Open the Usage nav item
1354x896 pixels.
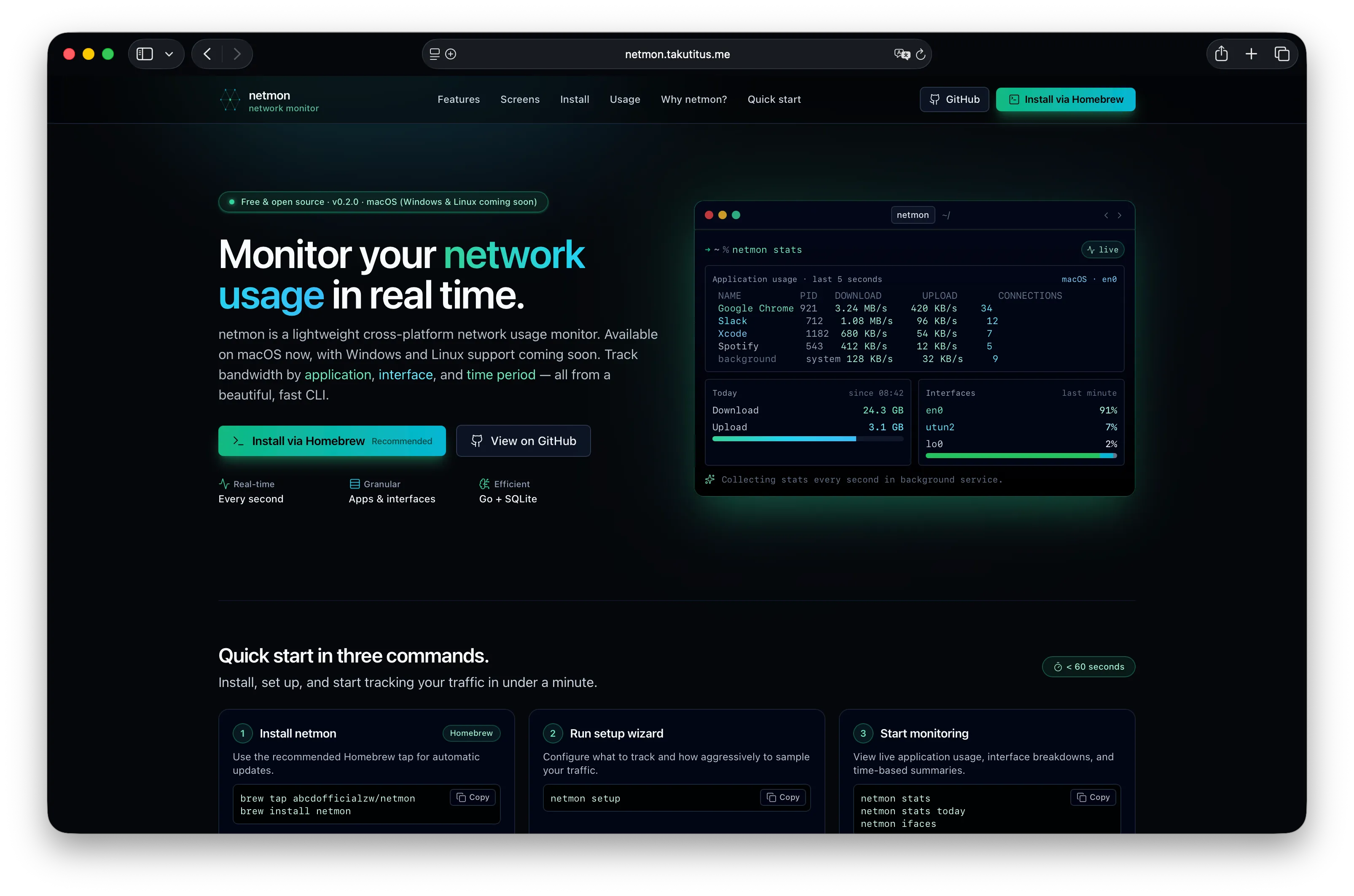pyautogui.click(x=625, y=99)
